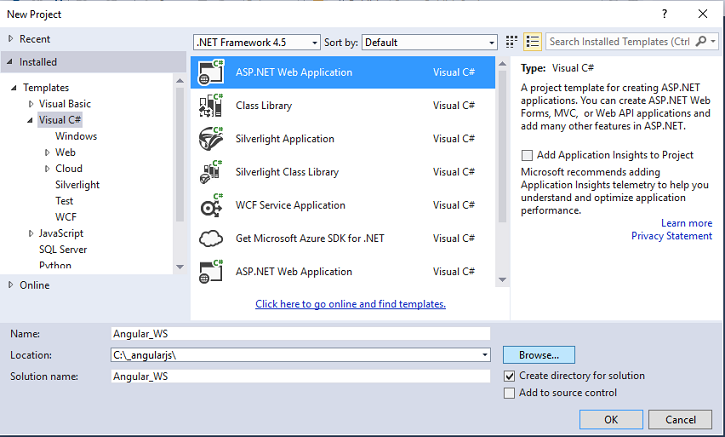The width and height of the screenshot is (725, 437).
Task: Click here to go online and find templates
Action: pos(350,304)
